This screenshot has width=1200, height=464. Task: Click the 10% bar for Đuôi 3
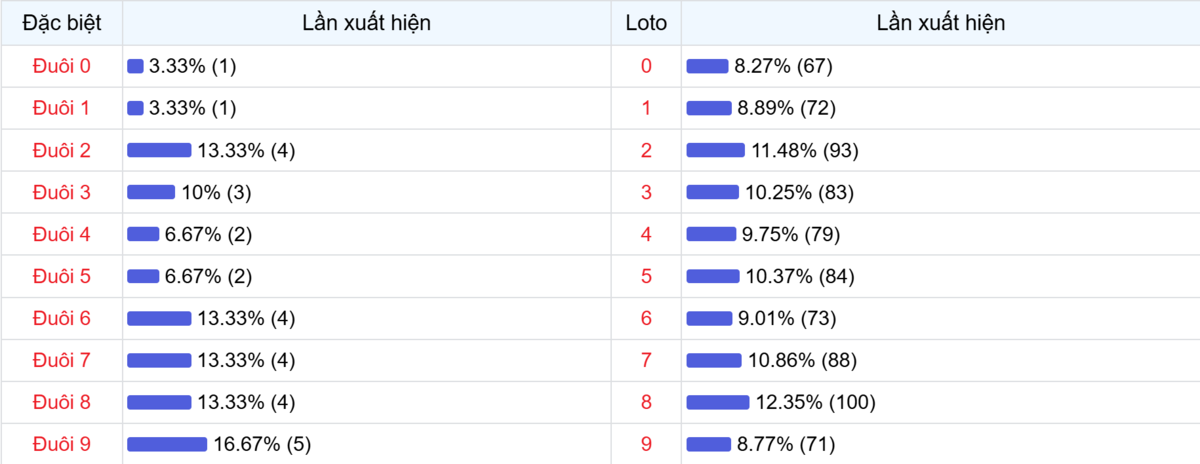(x=151, y=192)
